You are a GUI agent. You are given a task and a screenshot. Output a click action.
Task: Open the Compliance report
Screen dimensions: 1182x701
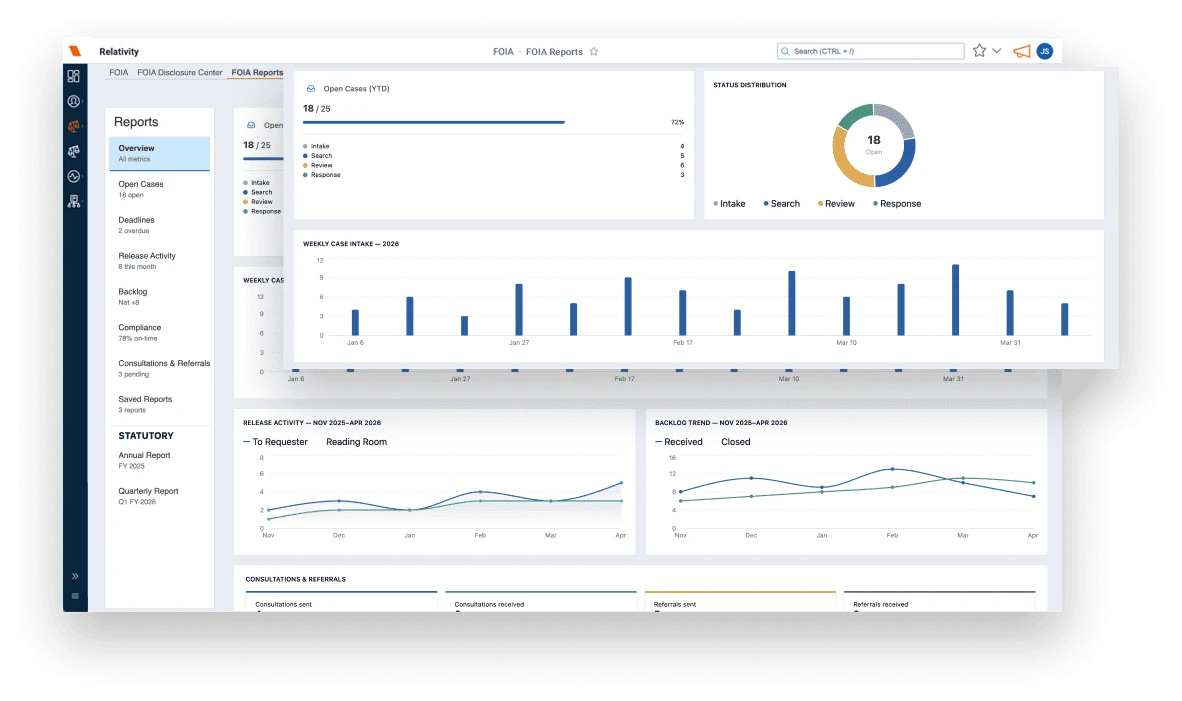[x=159, y=332]
